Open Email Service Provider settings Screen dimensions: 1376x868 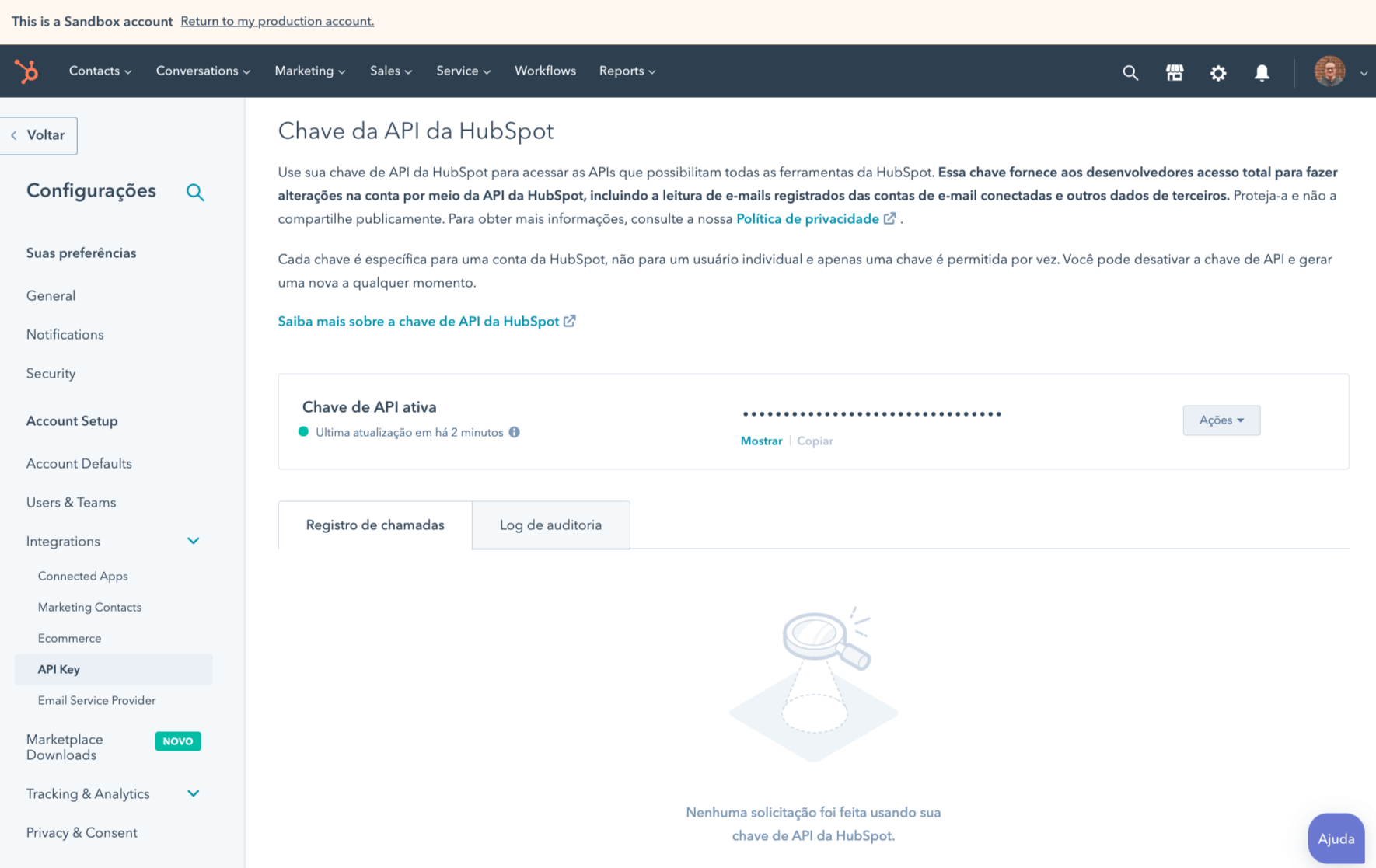click(96, 700)
